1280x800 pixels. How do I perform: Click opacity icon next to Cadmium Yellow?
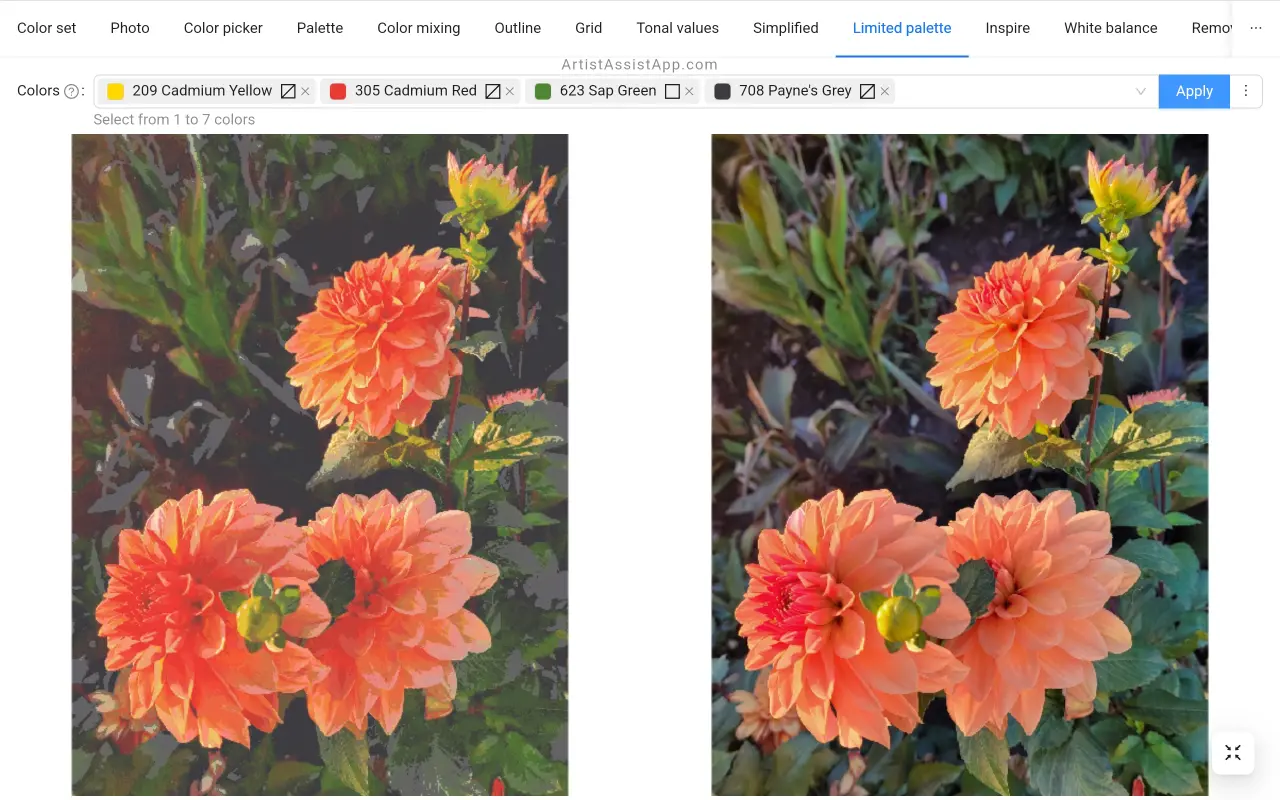pyautogui.click(x=288, y=91)
